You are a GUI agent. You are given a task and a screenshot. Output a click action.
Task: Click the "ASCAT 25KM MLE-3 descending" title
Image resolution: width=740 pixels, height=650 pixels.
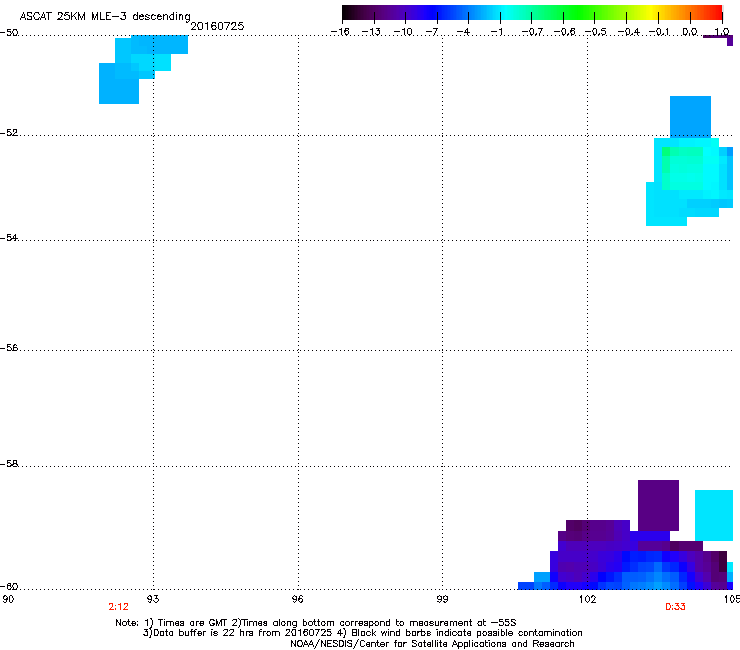tap(105, 17)
